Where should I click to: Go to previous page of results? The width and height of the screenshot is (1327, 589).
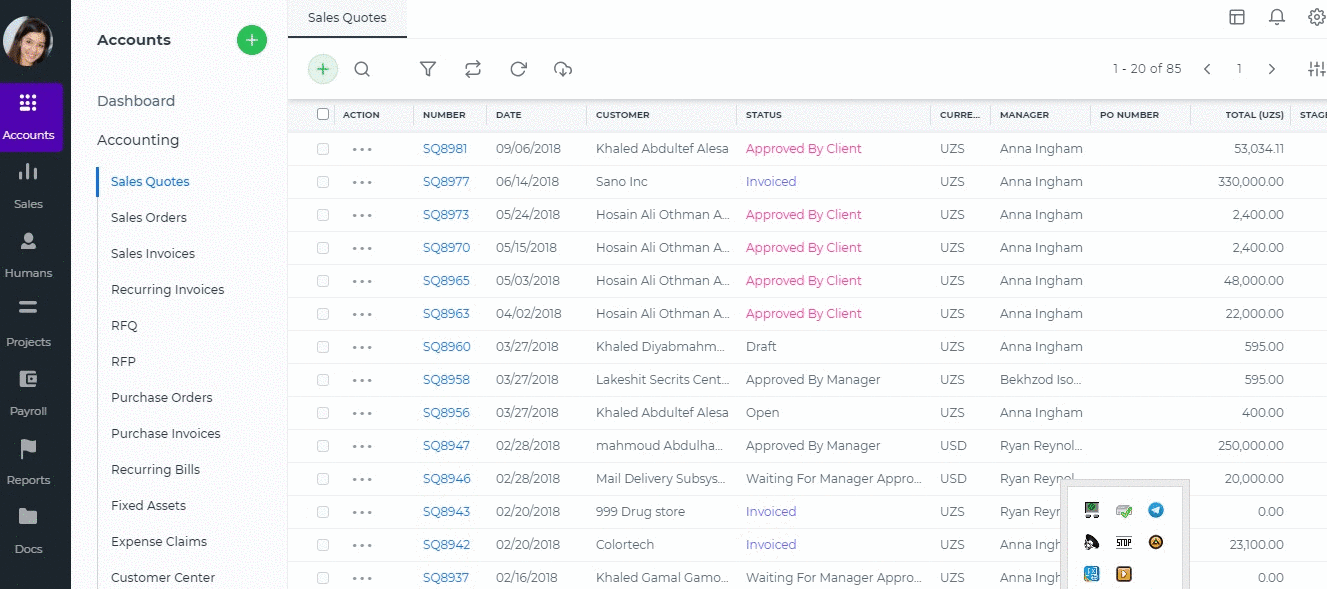coord(1207,69)
